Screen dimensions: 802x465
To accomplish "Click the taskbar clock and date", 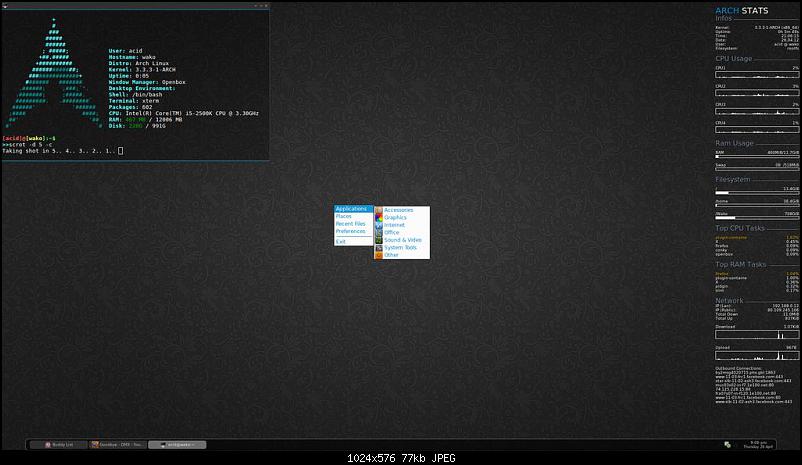I will point(758,445).
